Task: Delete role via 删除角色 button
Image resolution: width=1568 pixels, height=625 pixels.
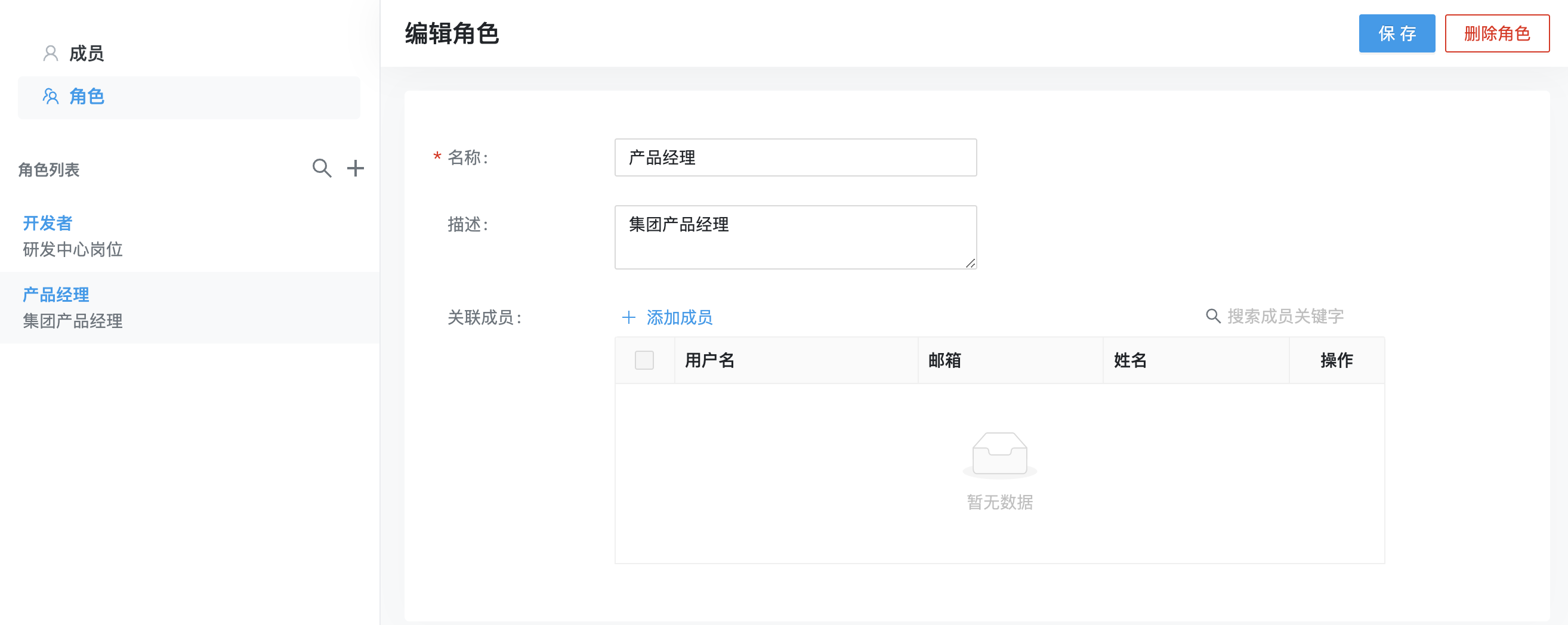Action: 1497,33
